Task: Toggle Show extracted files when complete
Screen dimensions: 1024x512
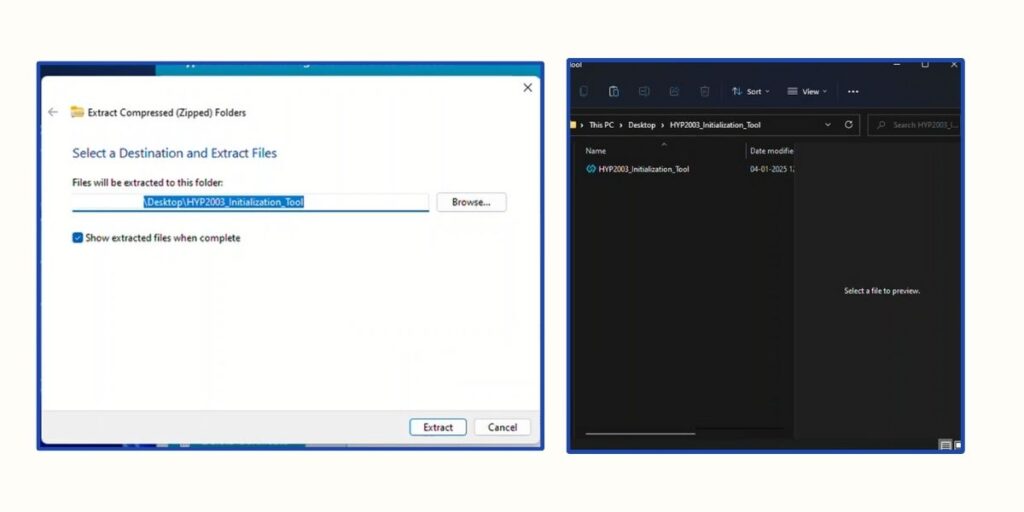Action: [x=78, y=238]
